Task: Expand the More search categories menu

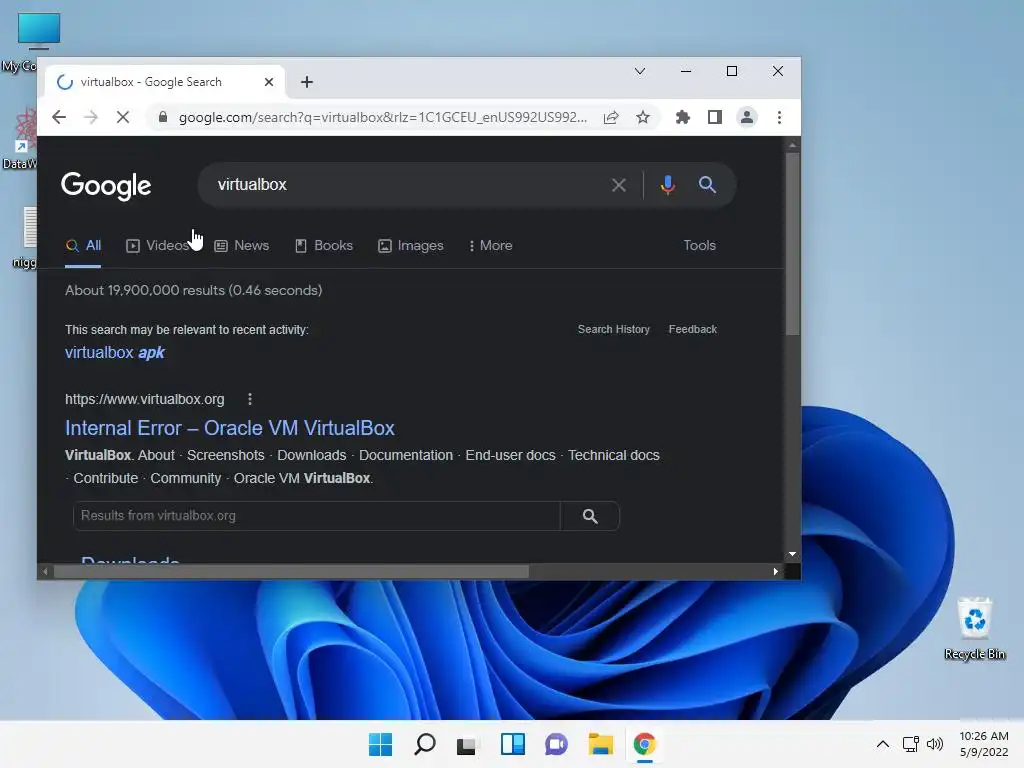Action: click(490, 246)
